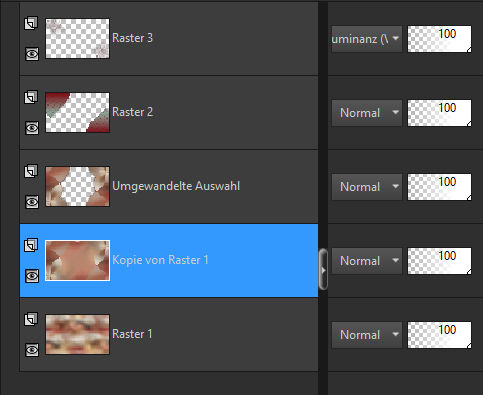Click layer type icon of Kopie von Raster 1
Screen dimensions: 483x395
[x=31, y=245]
